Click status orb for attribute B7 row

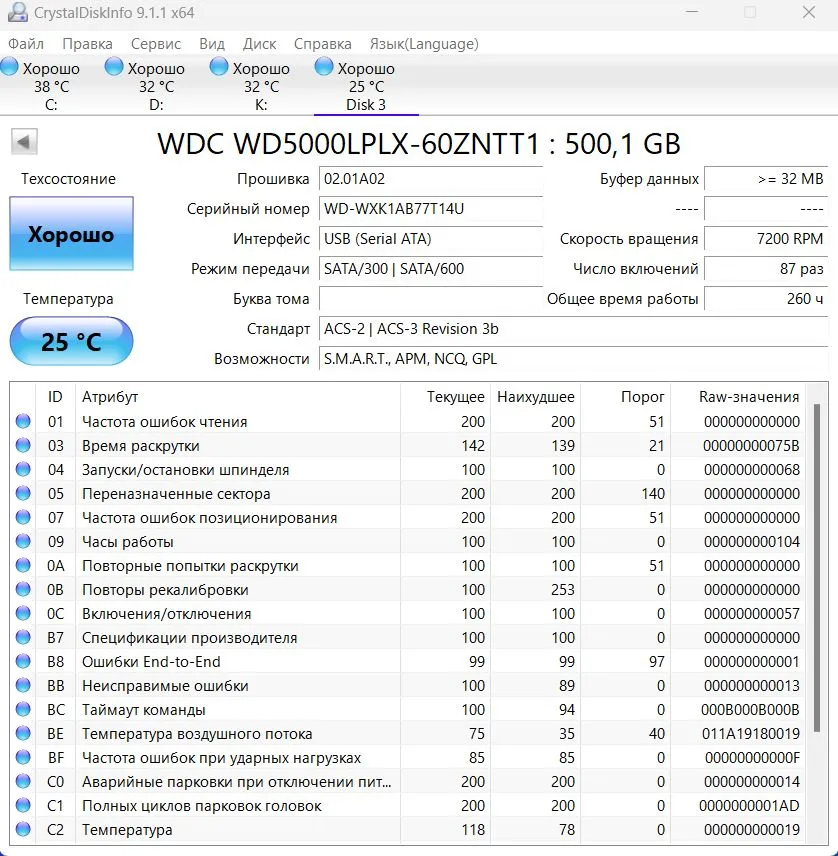(x=23, y=638)
